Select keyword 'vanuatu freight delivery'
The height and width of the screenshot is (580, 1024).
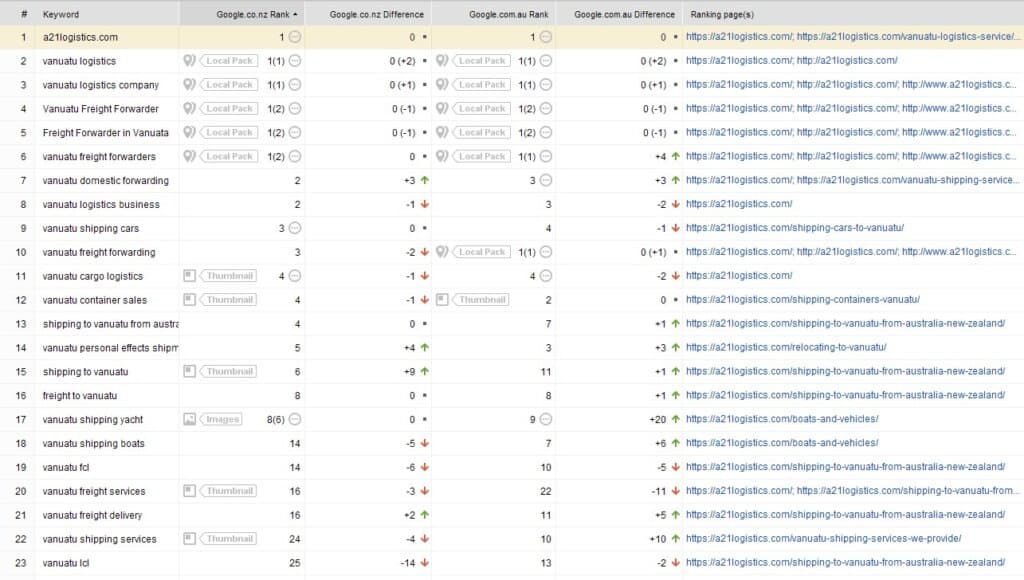point(92,515)
